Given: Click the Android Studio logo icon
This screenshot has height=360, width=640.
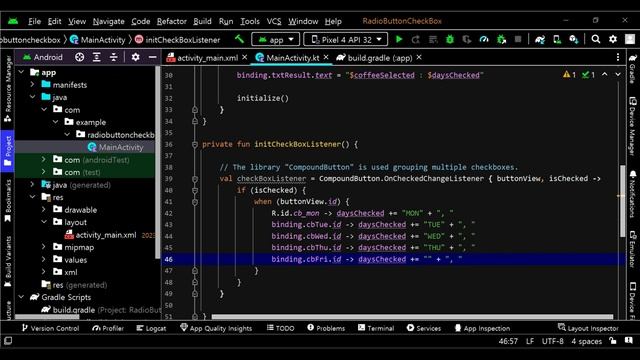Looking at the screenshot, I should click(13, 21).
